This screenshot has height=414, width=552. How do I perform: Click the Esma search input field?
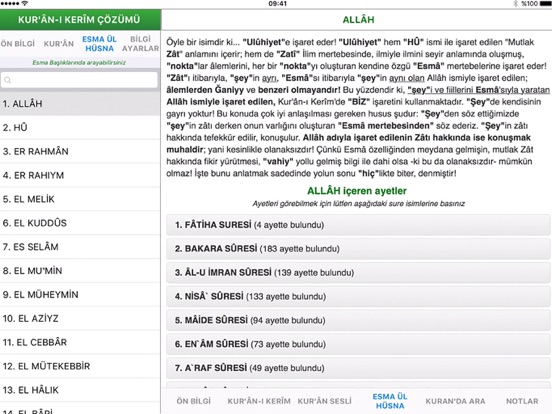pos(79,80)
